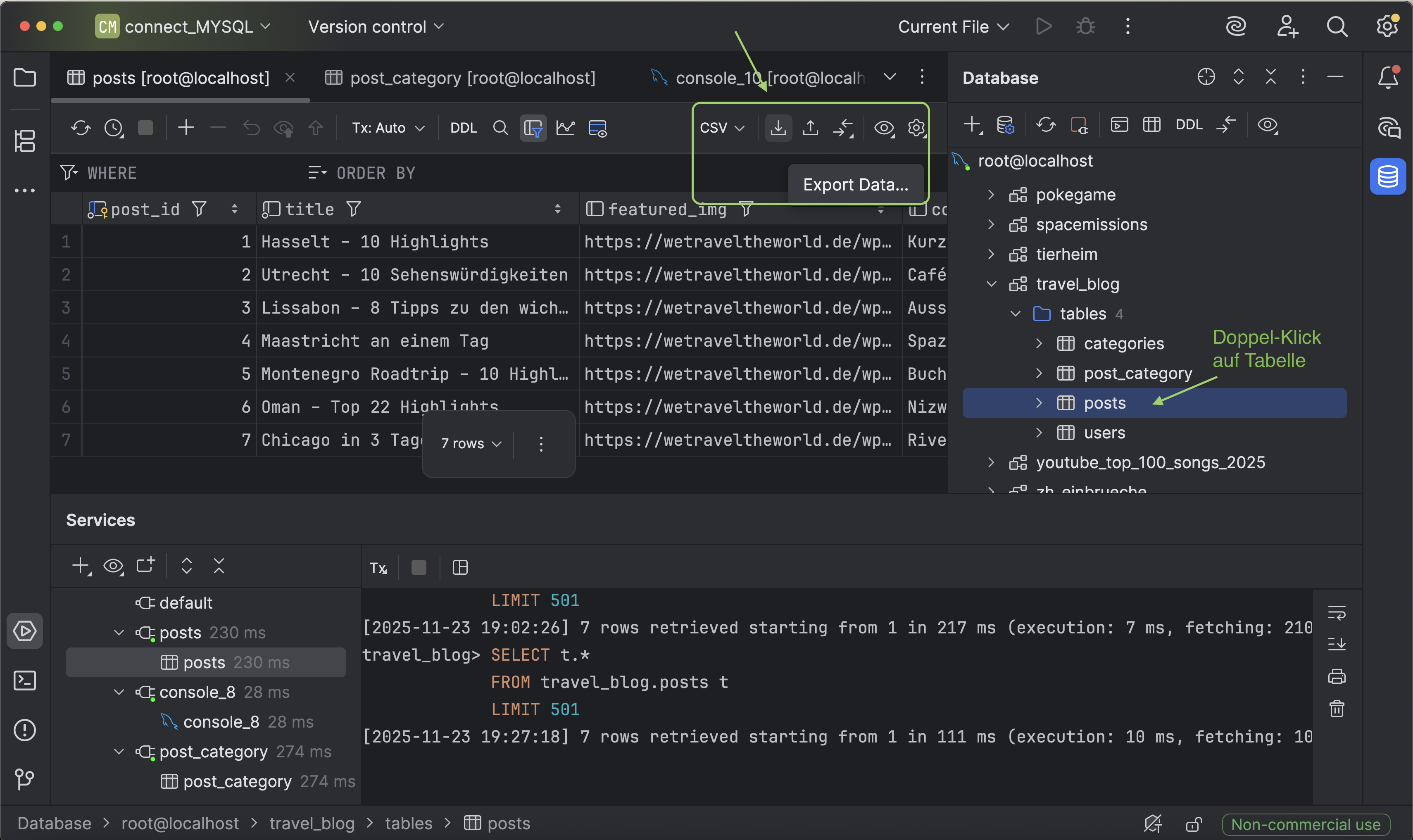This screenshot has height=840, width=1413.
Task: Select the Export Data... popup entry
Action: click(855, 185)
